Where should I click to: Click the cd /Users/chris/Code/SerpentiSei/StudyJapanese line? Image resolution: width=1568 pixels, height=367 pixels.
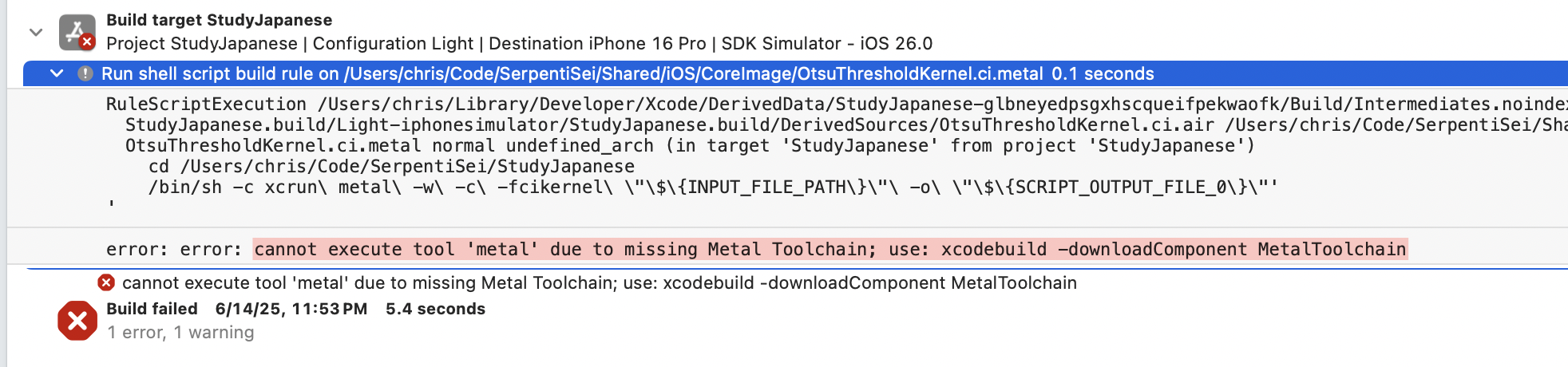391,167
